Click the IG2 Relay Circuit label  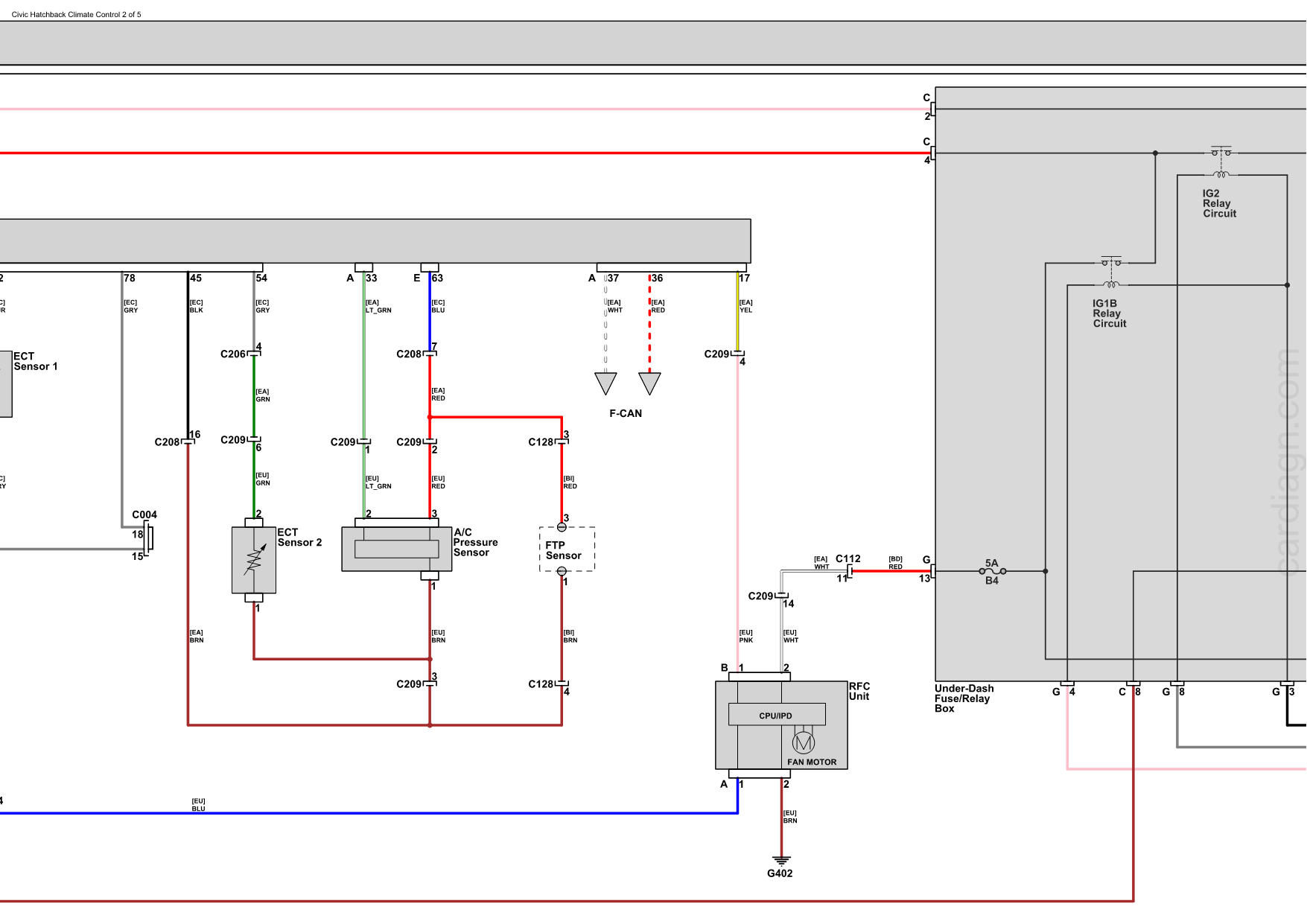pyautogui.click(x=1219, y=203)
